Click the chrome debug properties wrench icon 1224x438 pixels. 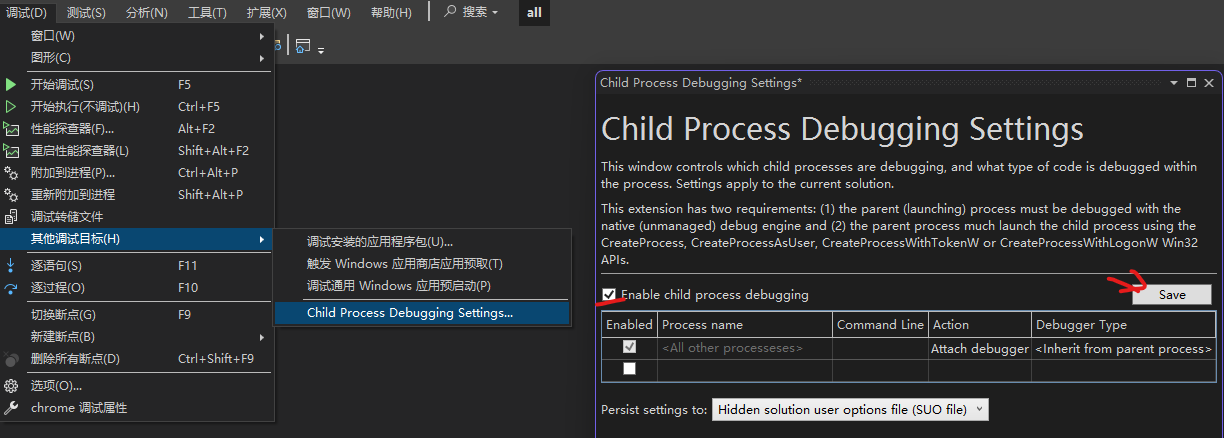(11, 408)
